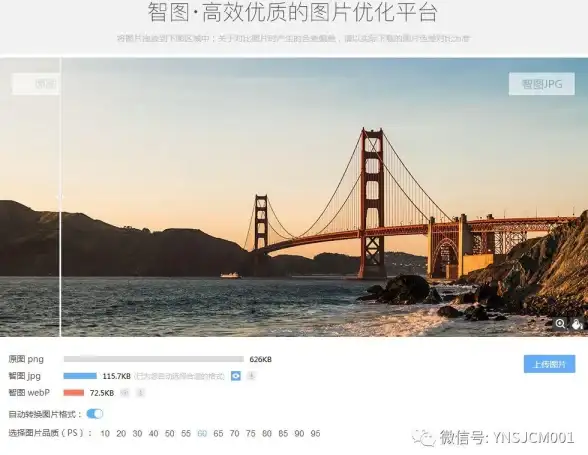Click the zoom magnifier icon on image
This screenshot has height=455, width=588.
click(560, 324)
